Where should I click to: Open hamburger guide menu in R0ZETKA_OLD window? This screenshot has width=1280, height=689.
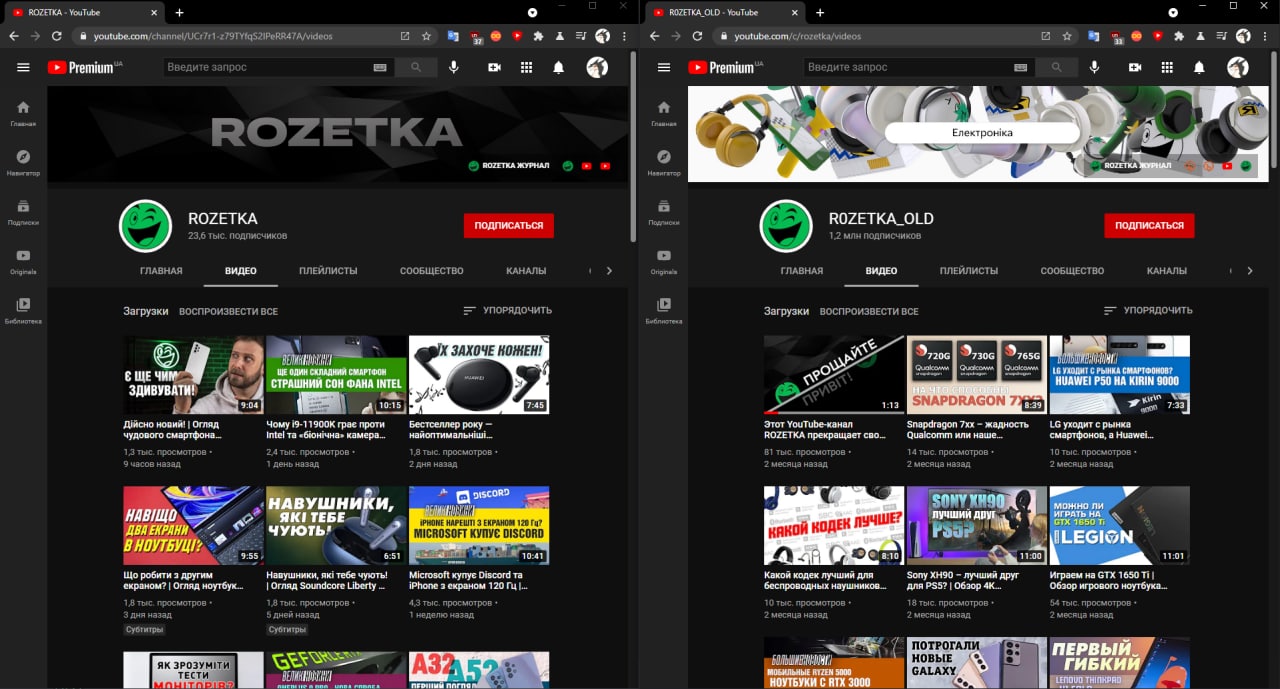tap(664, 67)
